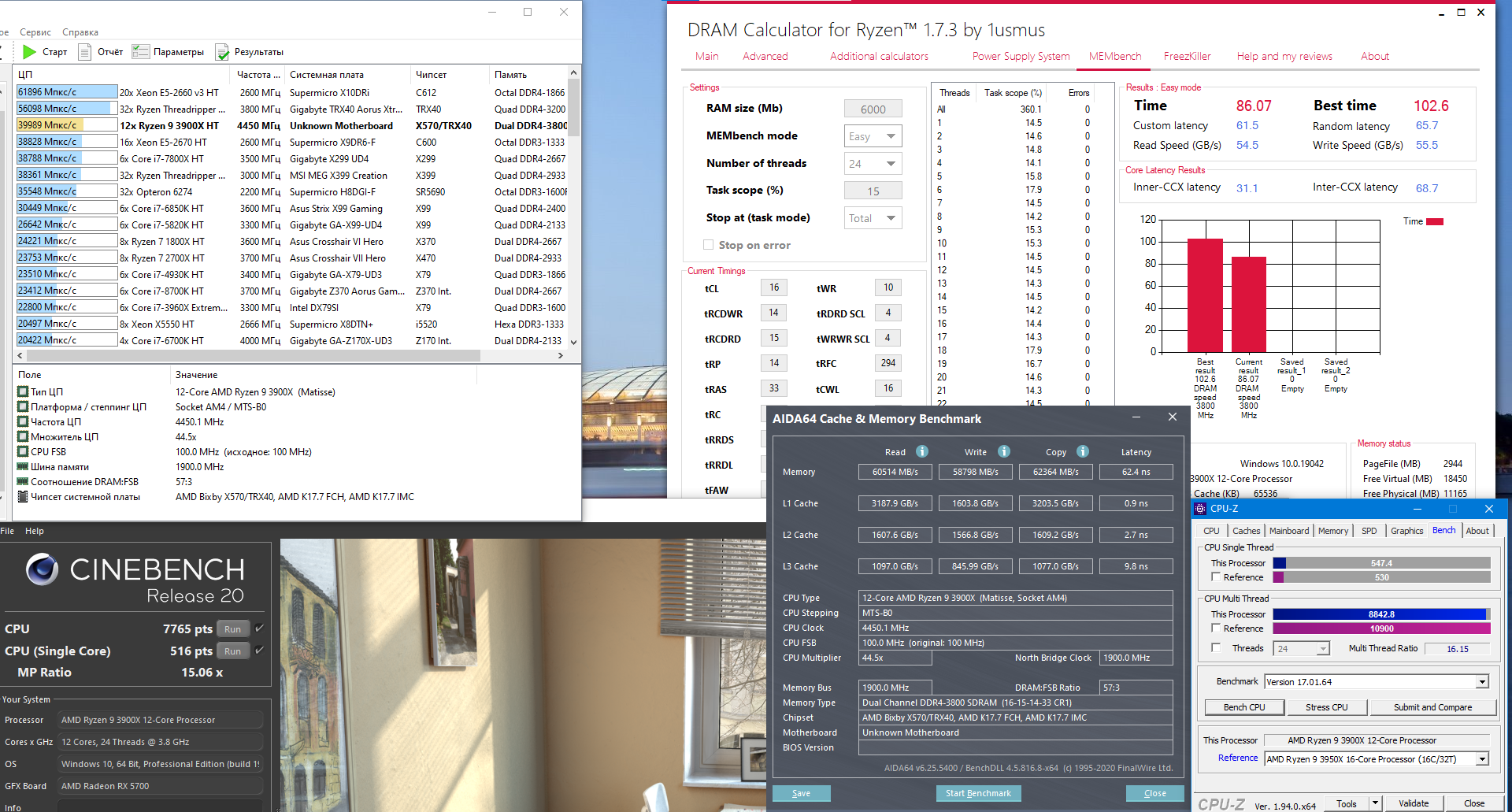Open Параметры via its toolbar icon

tap(141, 52)
